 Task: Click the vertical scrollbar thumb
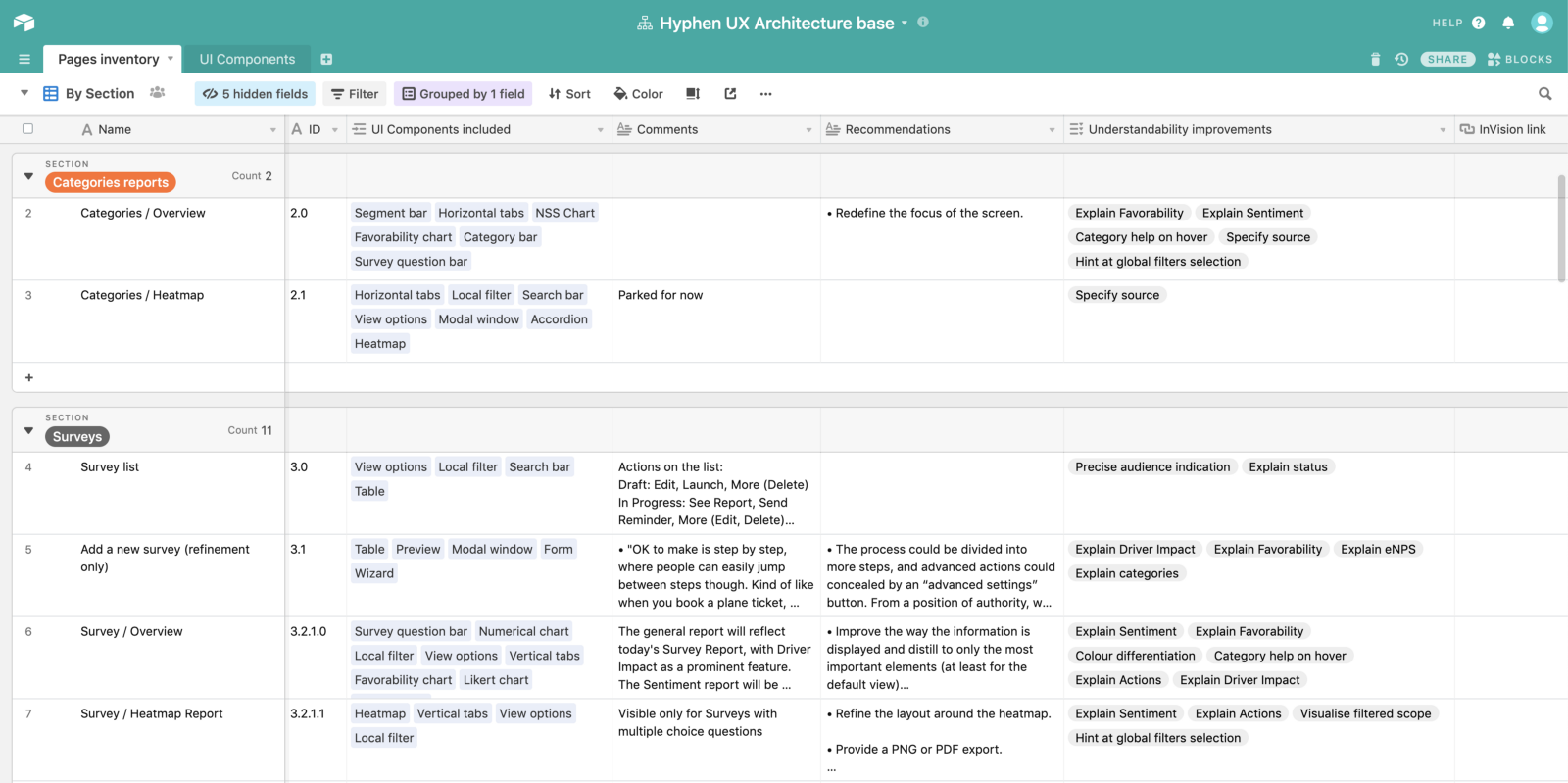(x=1561, y=228)
